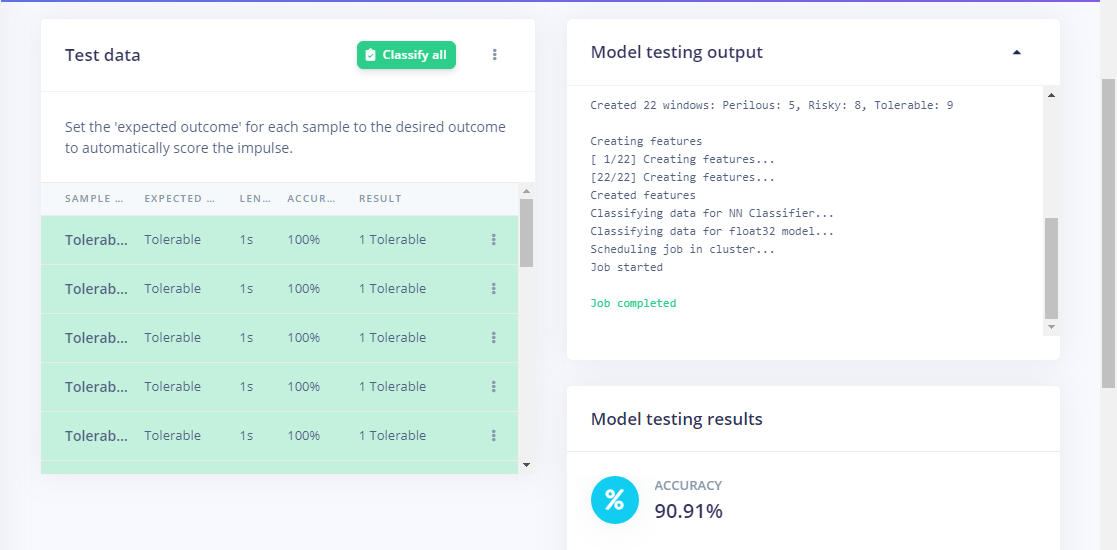This screenshot has height=550, width=1117.
Task: Click the Accuracy column header
Action: coord(311,199)
